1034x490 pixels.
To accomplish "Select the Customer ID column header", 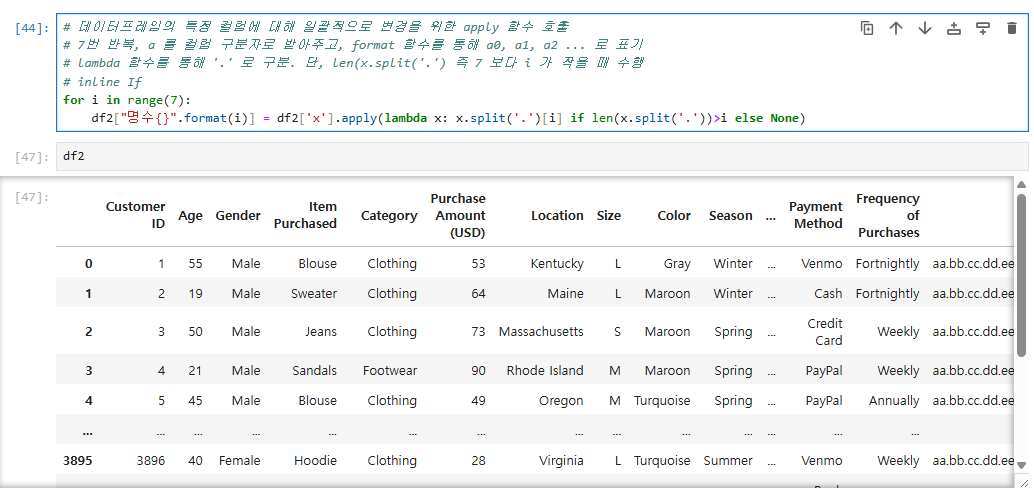I will [136, 215].
